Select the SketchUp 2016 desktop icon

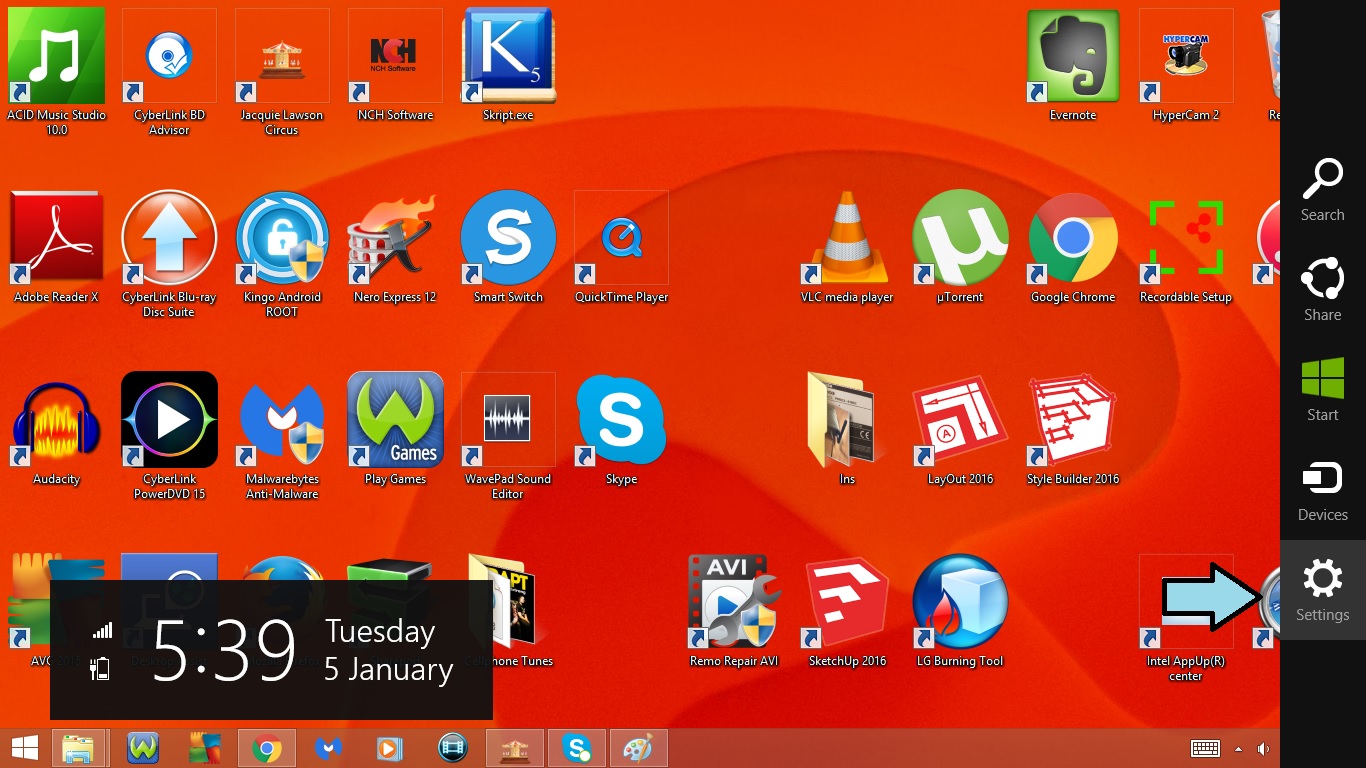(x=847, y=604)
